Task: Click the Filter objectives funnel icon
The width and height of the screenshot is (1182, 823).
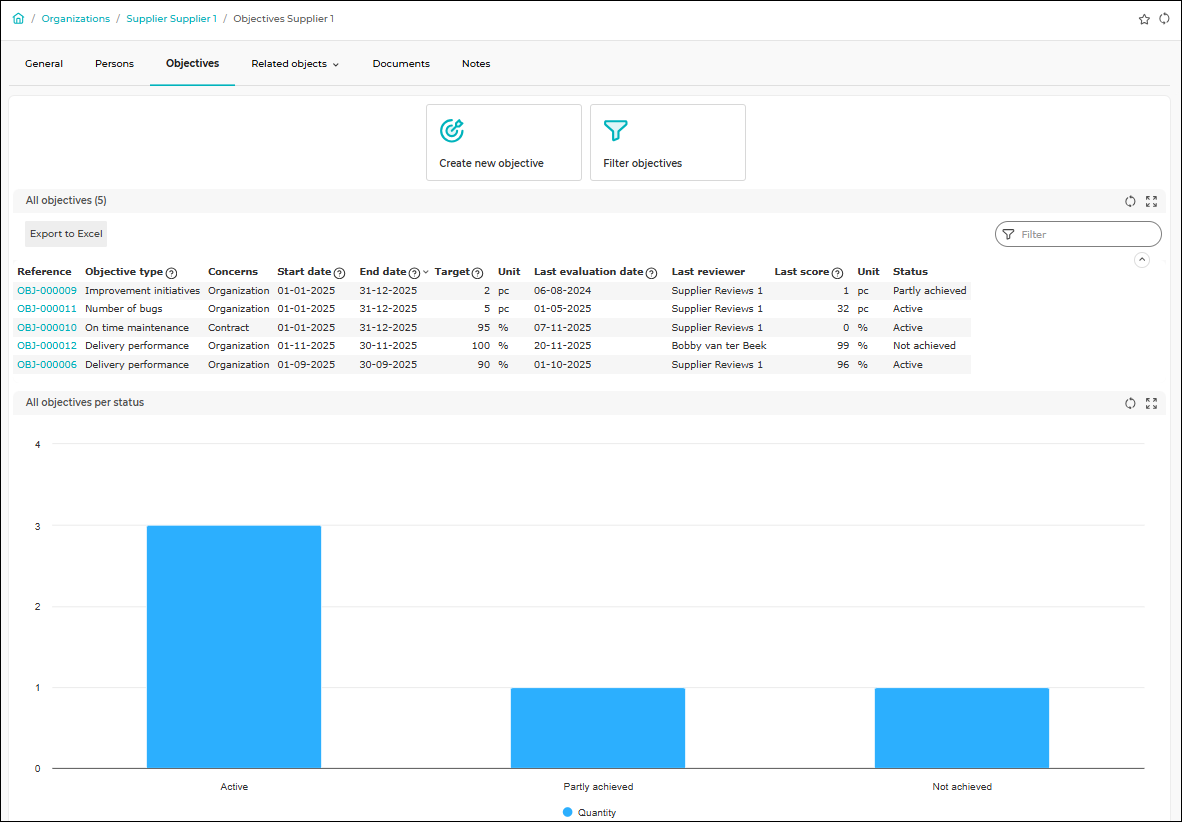Action: [615, 131]
